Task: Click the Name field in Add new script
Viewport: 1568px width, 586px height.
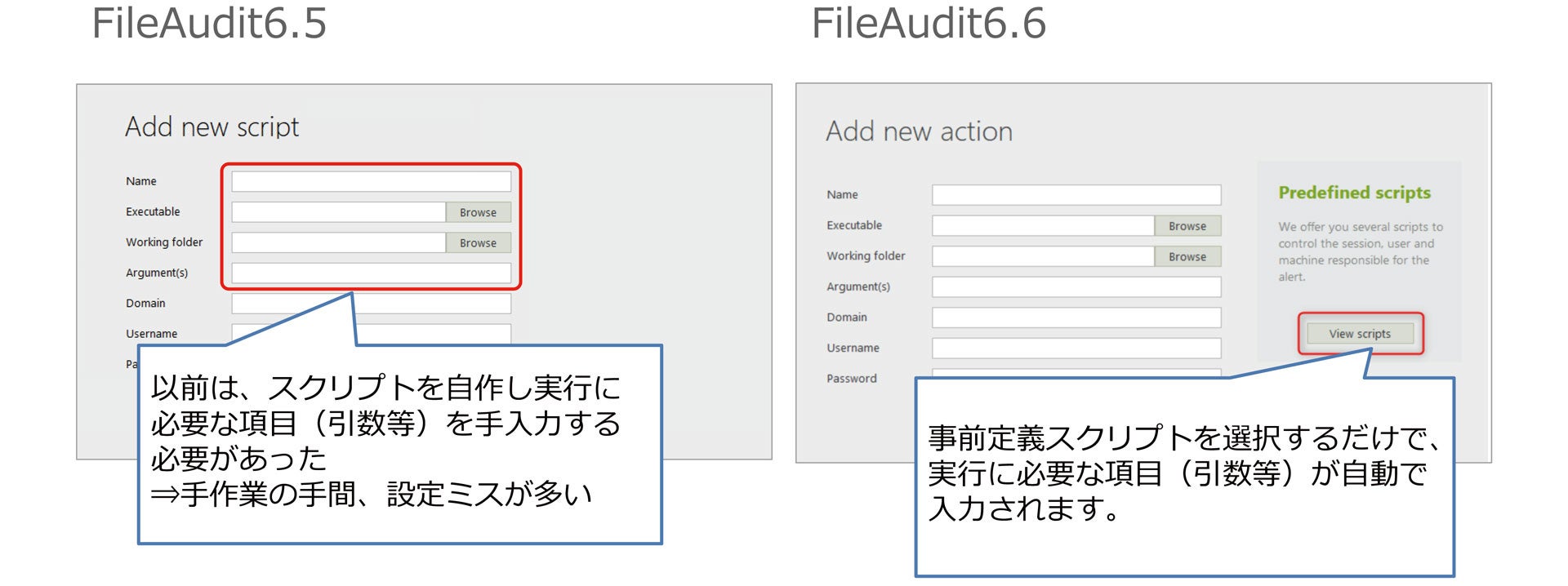Action: (371, 181)
